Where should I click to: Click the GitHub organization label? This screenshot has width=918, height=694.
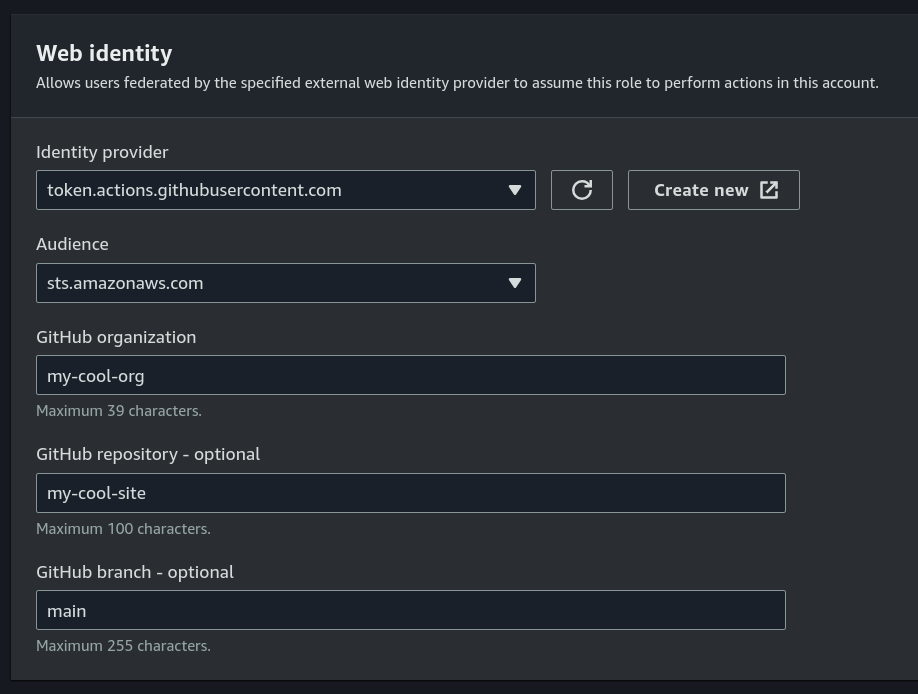tap(116, 337)
